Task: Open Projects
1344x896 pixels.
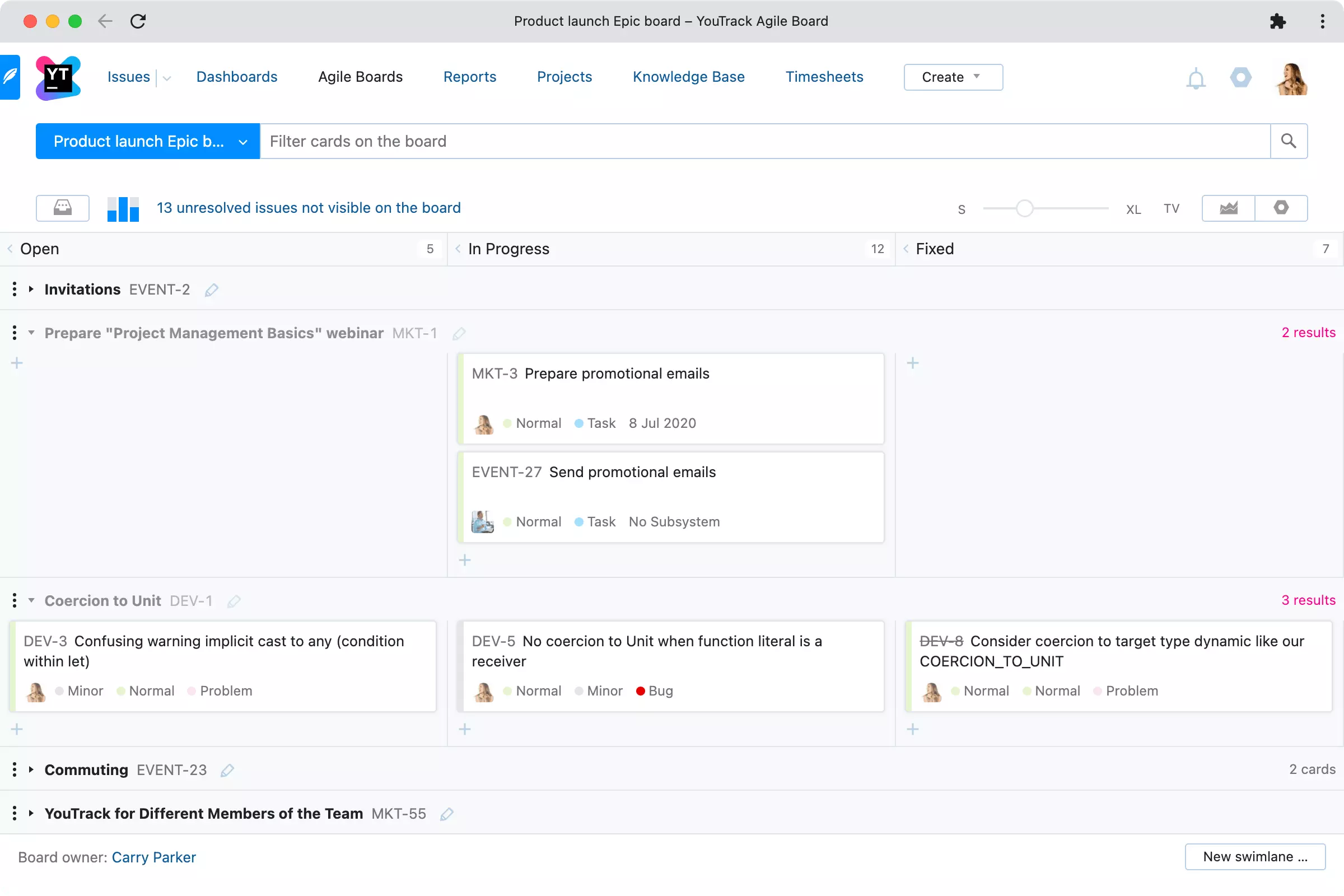Action: (564, 77)
